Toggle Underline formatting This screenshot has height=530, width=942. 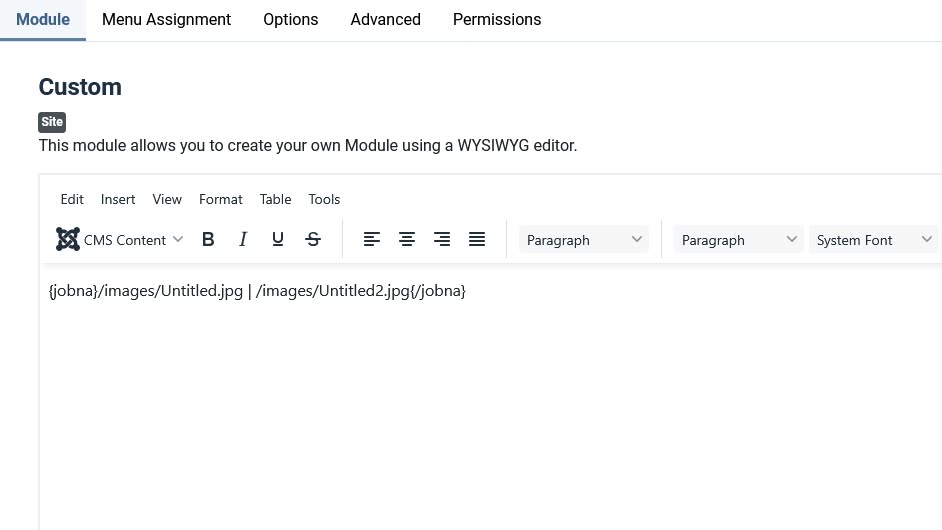pyautogui.click(x=278, y=240)
